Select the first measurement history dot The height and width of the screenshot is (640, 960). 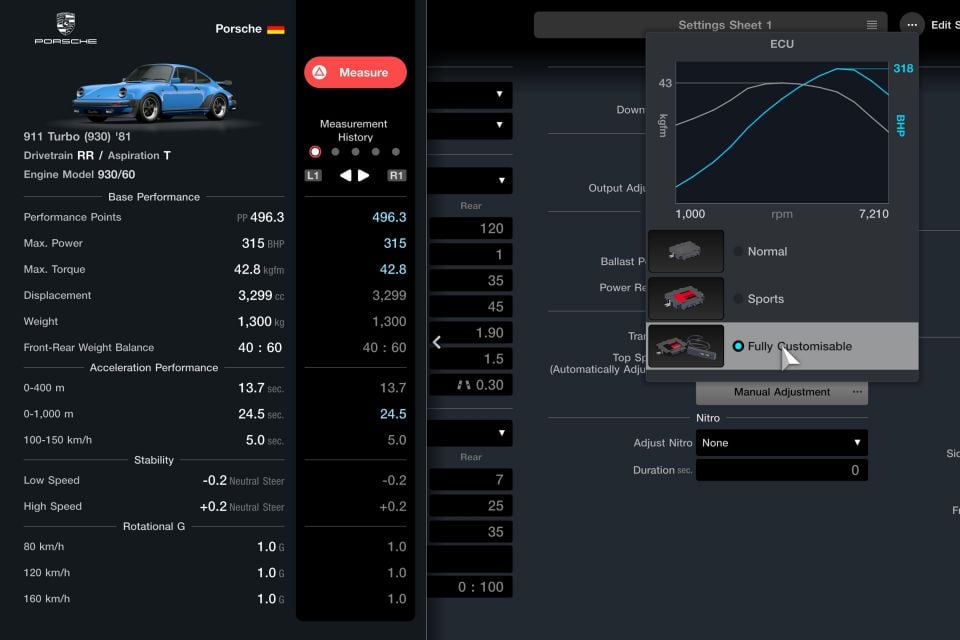[315, 152]
